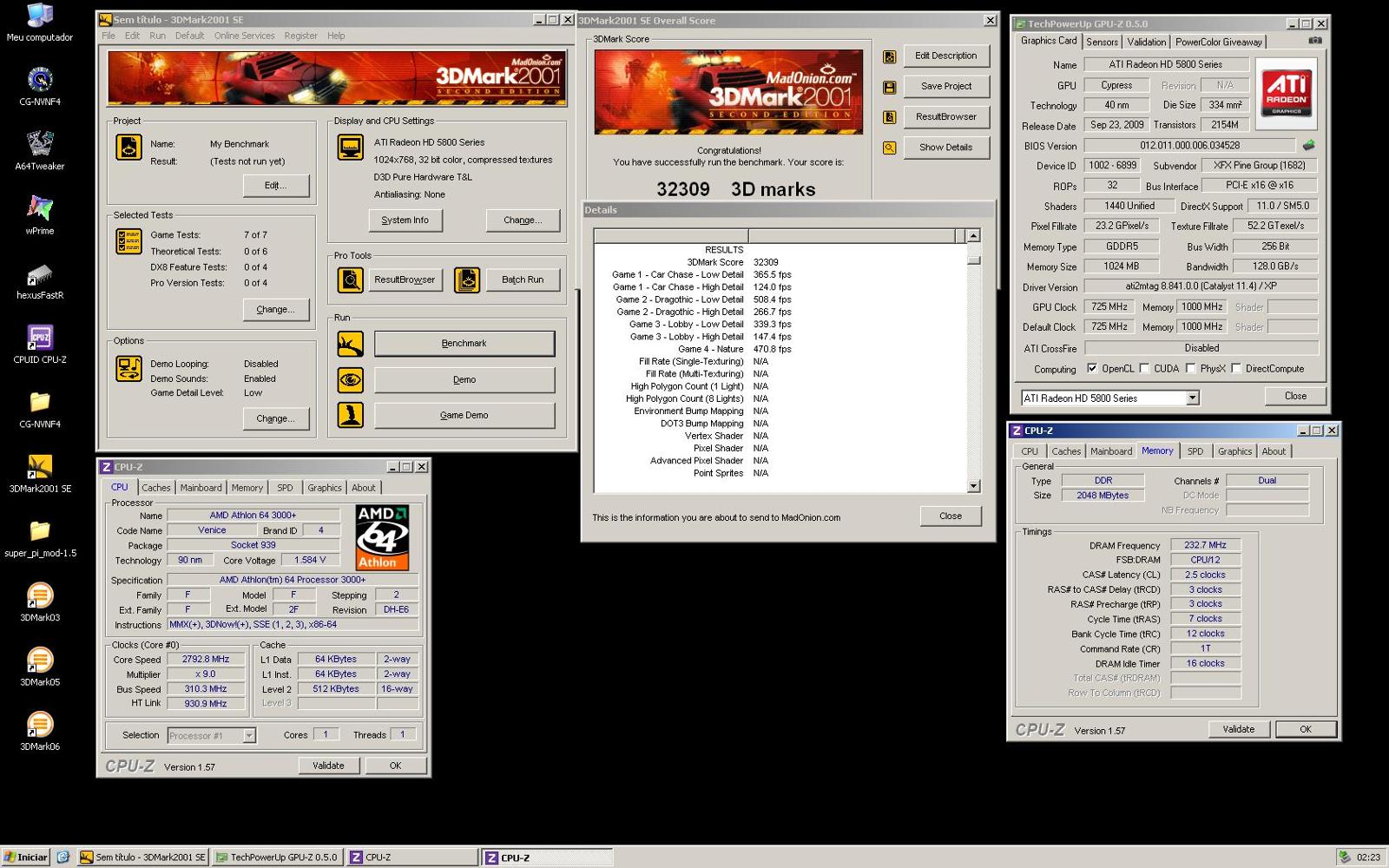1389x868 pixels.
Task: Click the Edit Description icon in Overall Score
Action: pos(890,56)
